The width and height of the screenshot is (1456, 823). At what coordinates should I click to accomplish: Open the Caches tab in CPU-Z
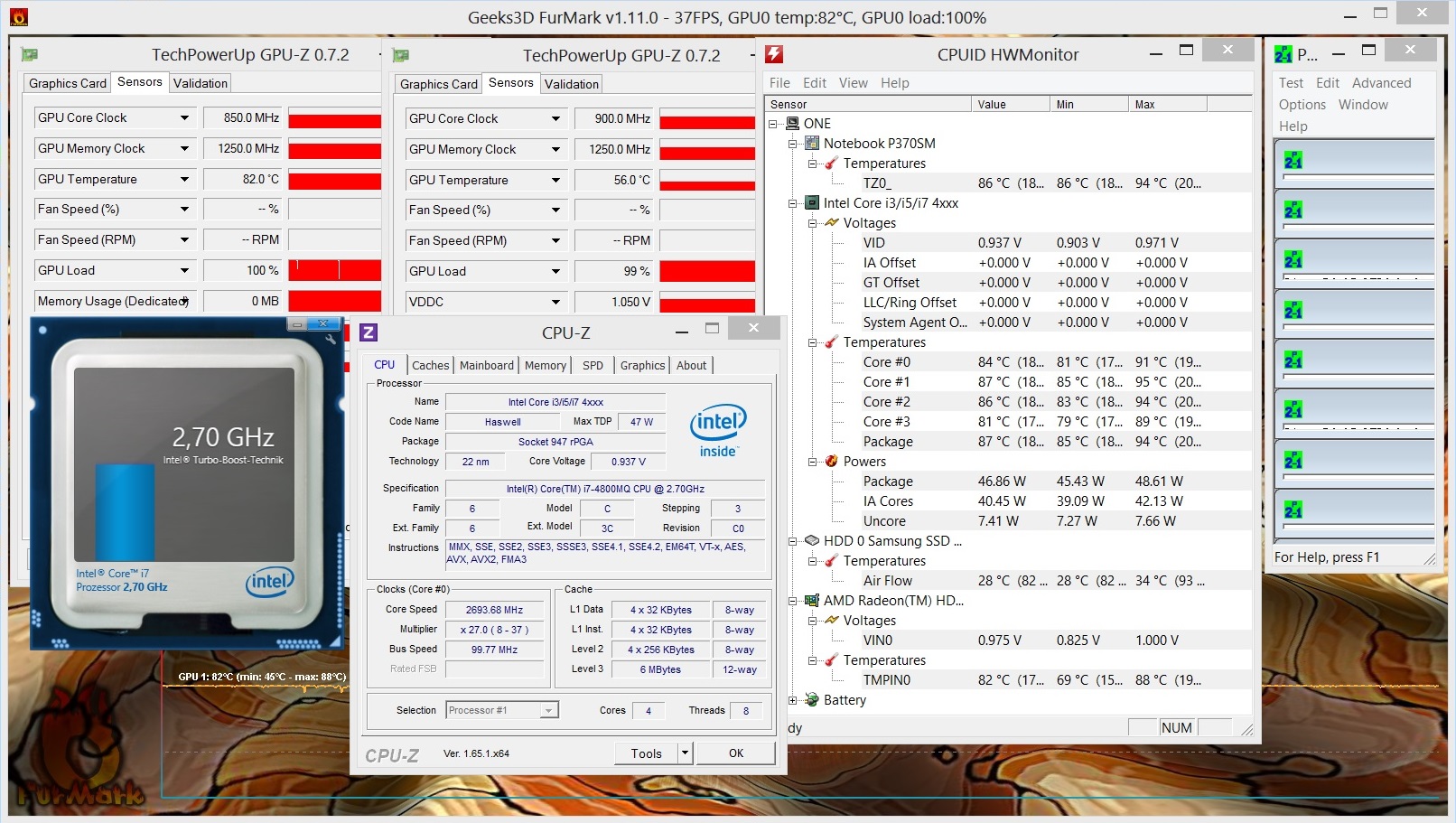pyautogui.click(x=431, y=365)
